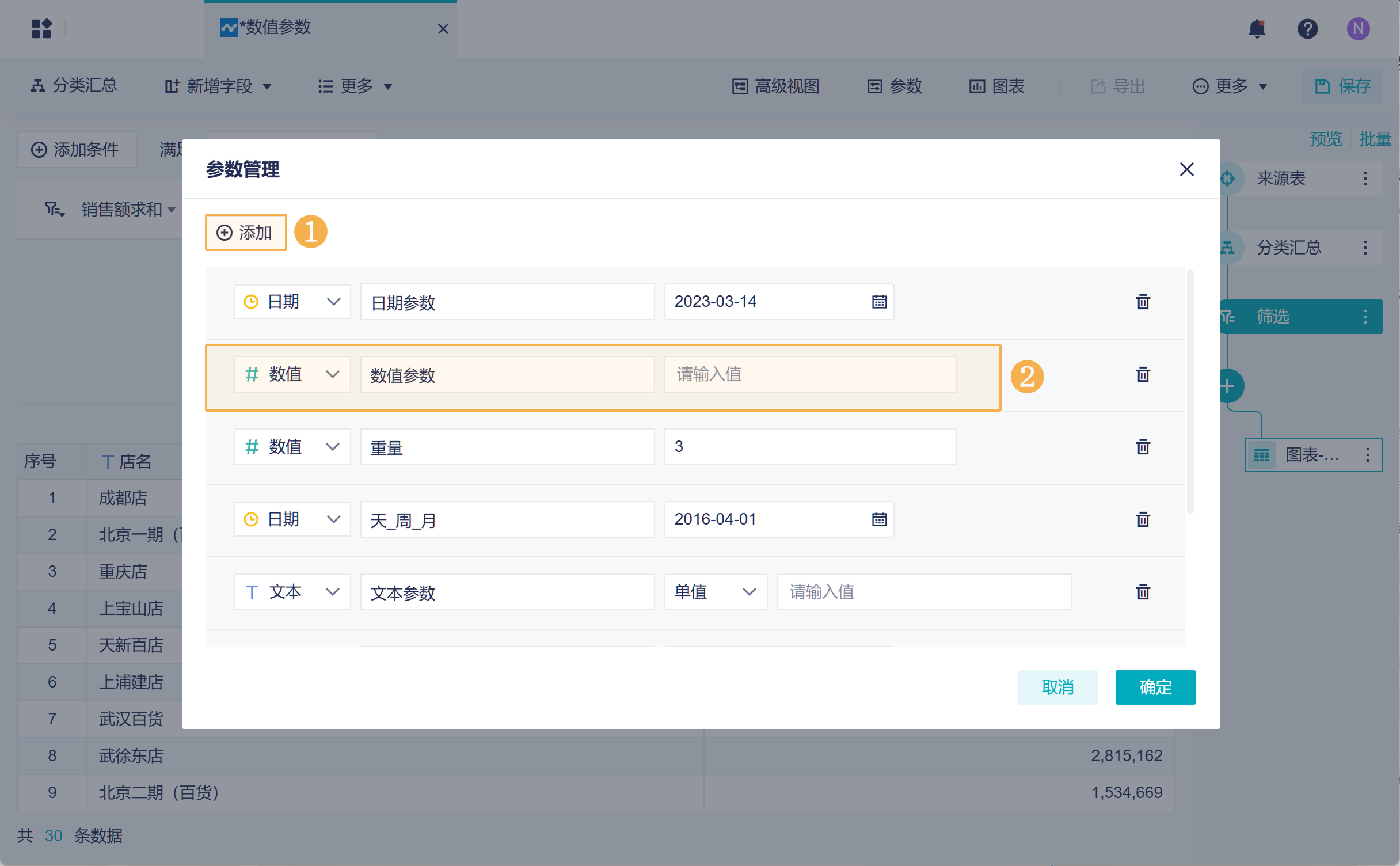This screenshot has width=1400, height=866.
Task: Open the 单值 dropdown in text row
Action: (715, 592)
